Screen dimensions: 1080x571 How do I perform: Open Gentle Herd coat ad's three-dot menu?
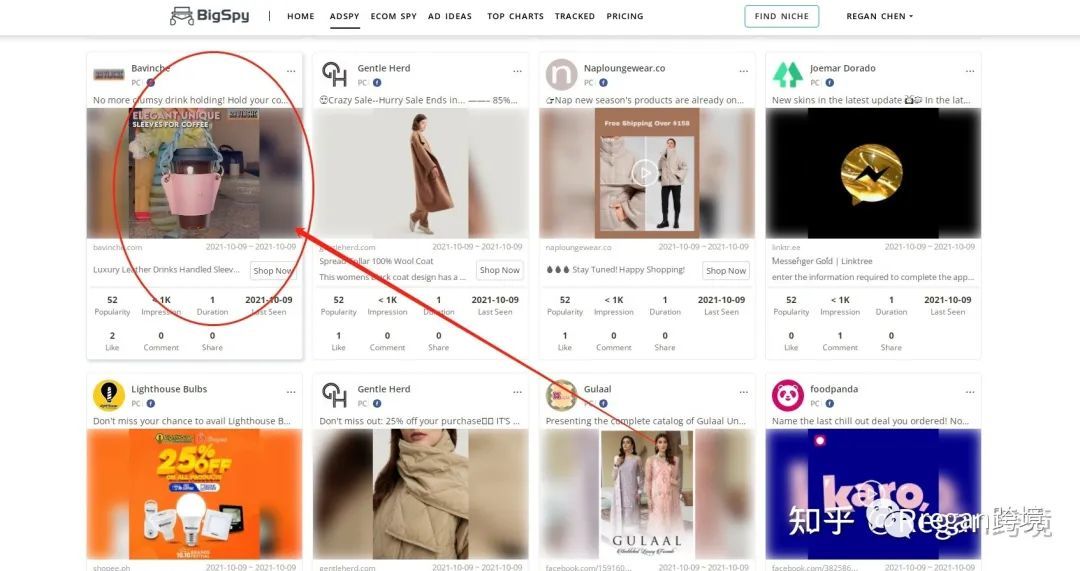point(517,71)
